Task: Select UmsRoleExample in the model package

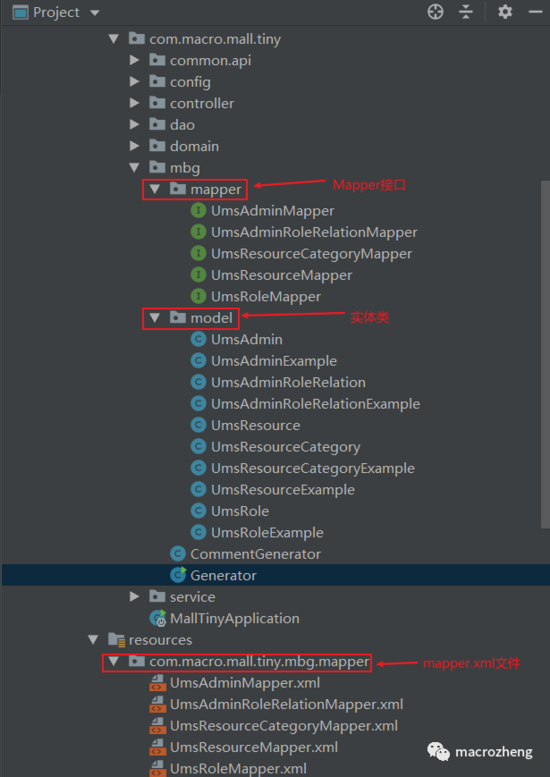Action: coord(267,533)
